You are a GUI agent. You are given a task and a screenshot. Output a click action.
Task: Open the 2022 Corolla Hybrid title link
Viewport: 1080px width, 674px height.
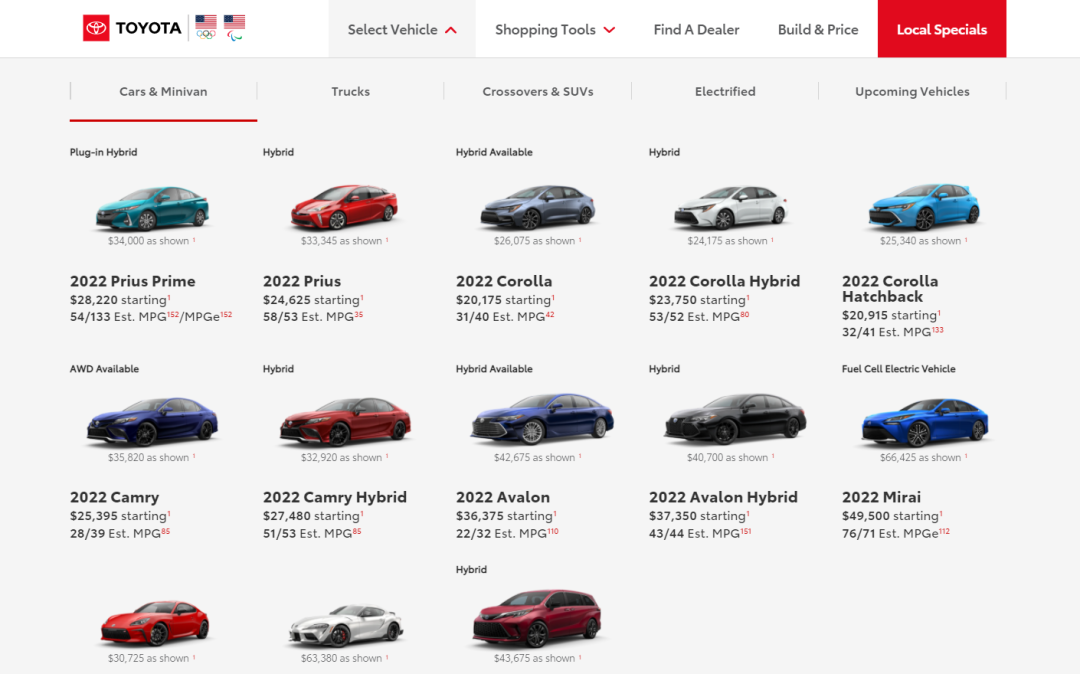coord(724,281)
